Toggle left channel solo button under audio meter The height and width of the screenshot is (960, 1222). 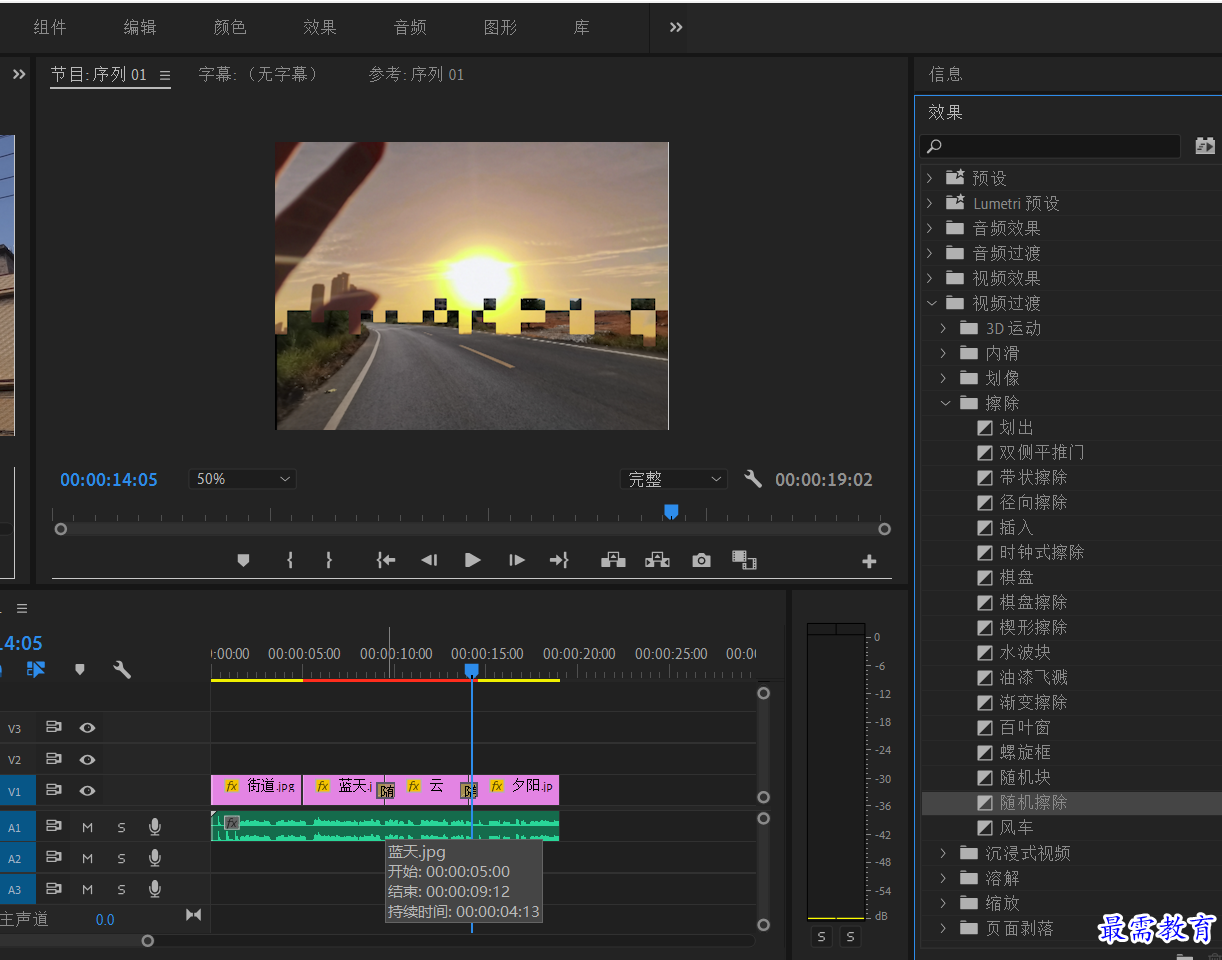[x=822, y=936]
